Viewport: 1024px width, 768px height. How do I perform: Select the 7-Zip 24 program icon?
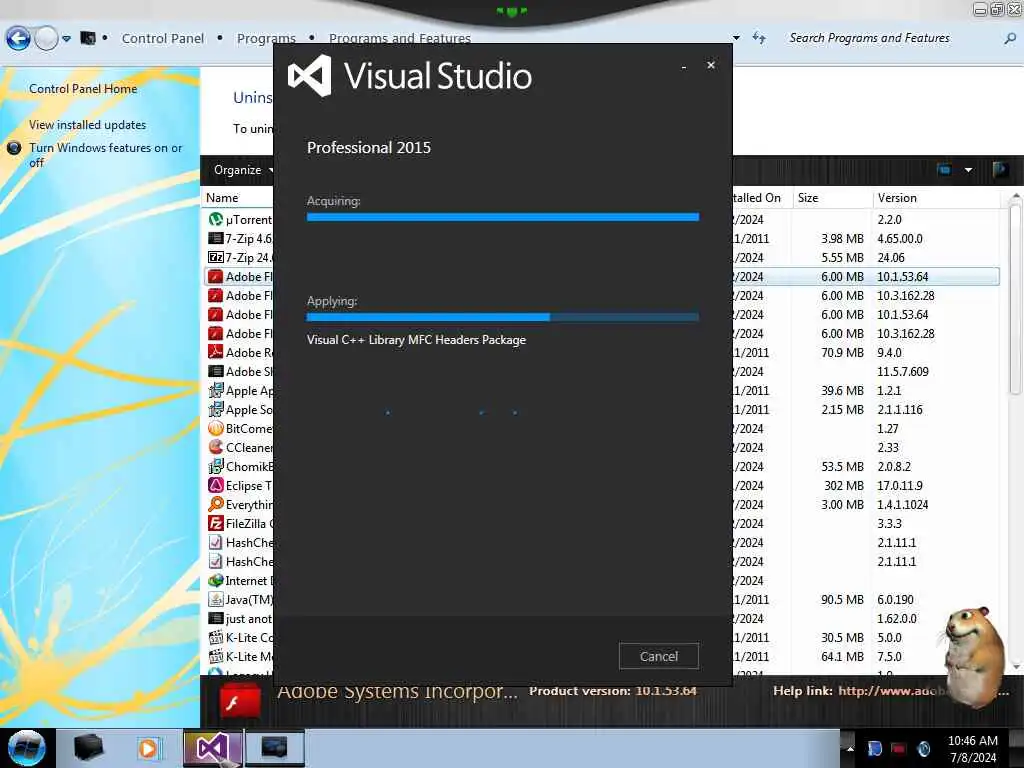[216, 257]
